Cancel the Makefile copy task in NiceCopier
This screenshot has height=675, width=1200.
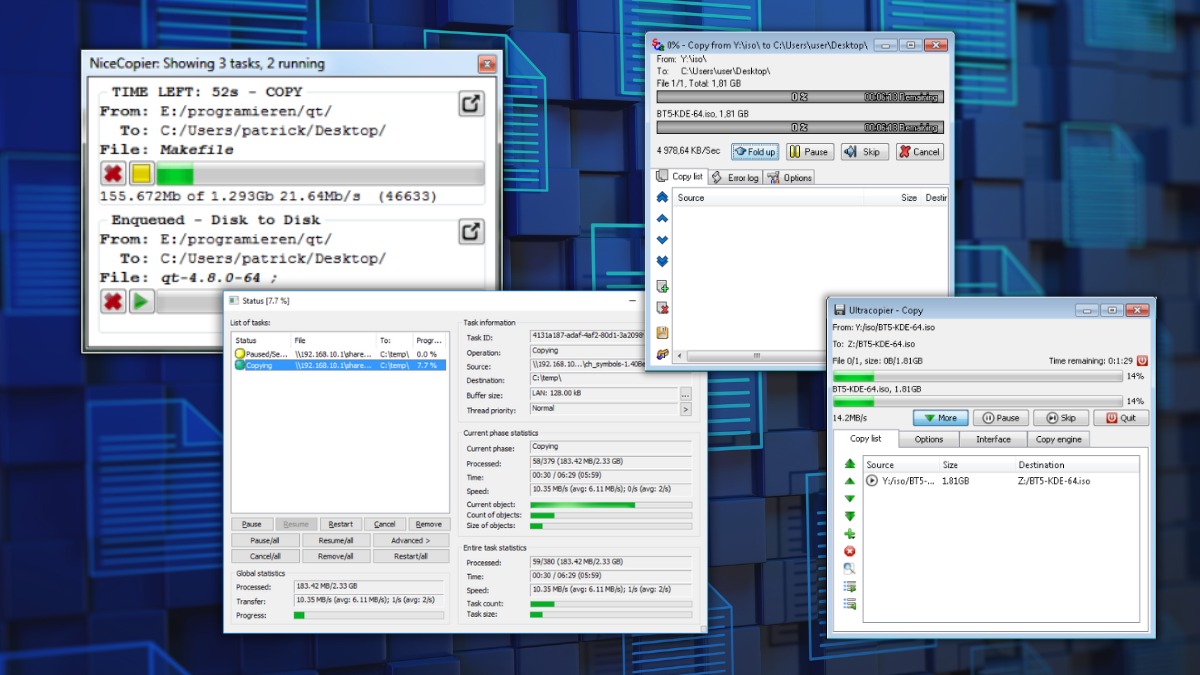(113, 173)
